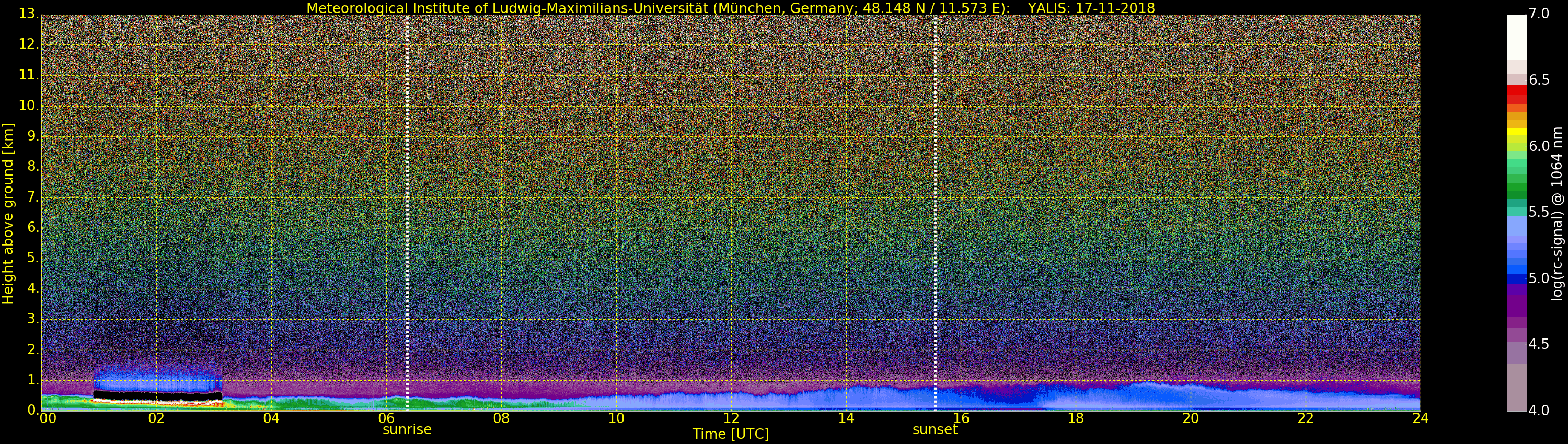Click the time axis tick label 00
Viewport: 1568px width, 444px height.
[48, 418]
